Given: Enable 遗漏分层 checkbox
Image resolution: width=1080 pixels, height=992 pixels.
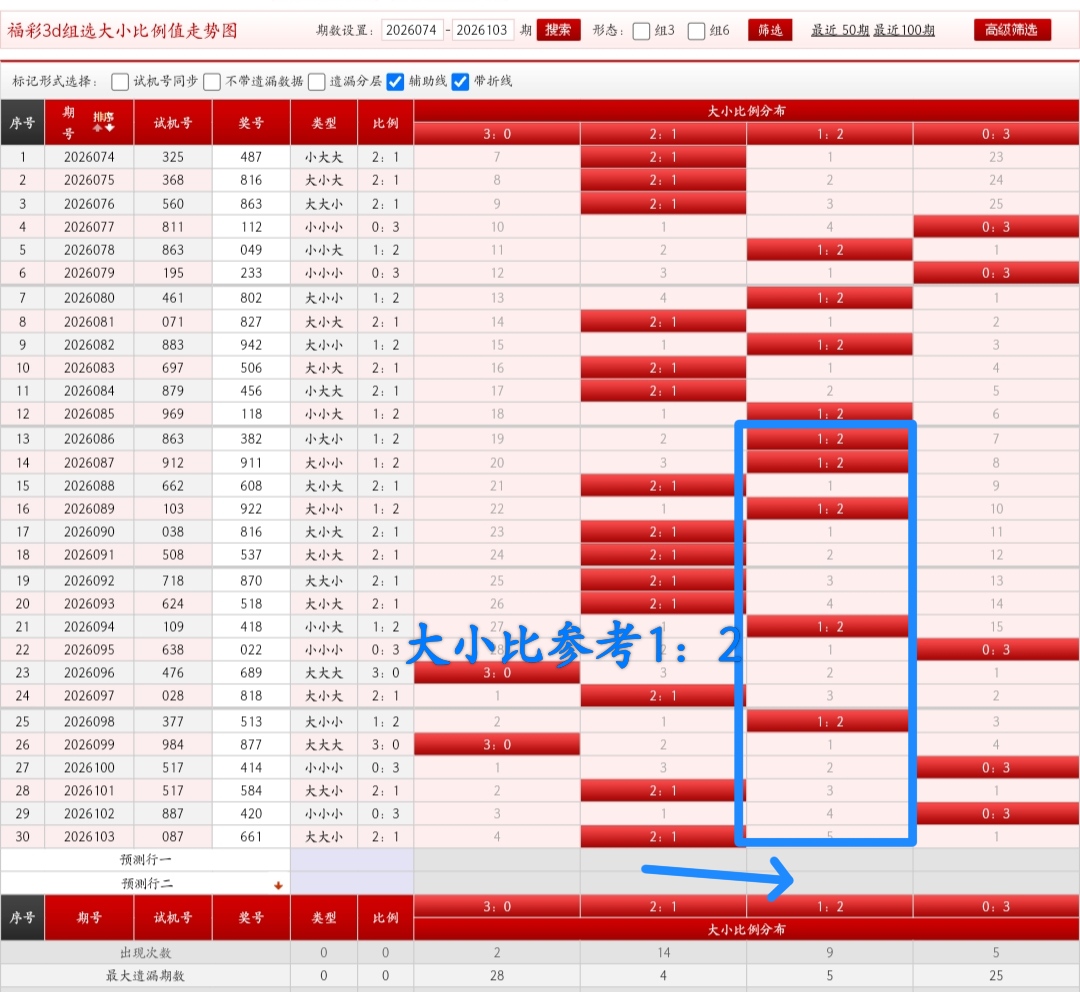Looking at the screenshot, I should pos(317,82).
